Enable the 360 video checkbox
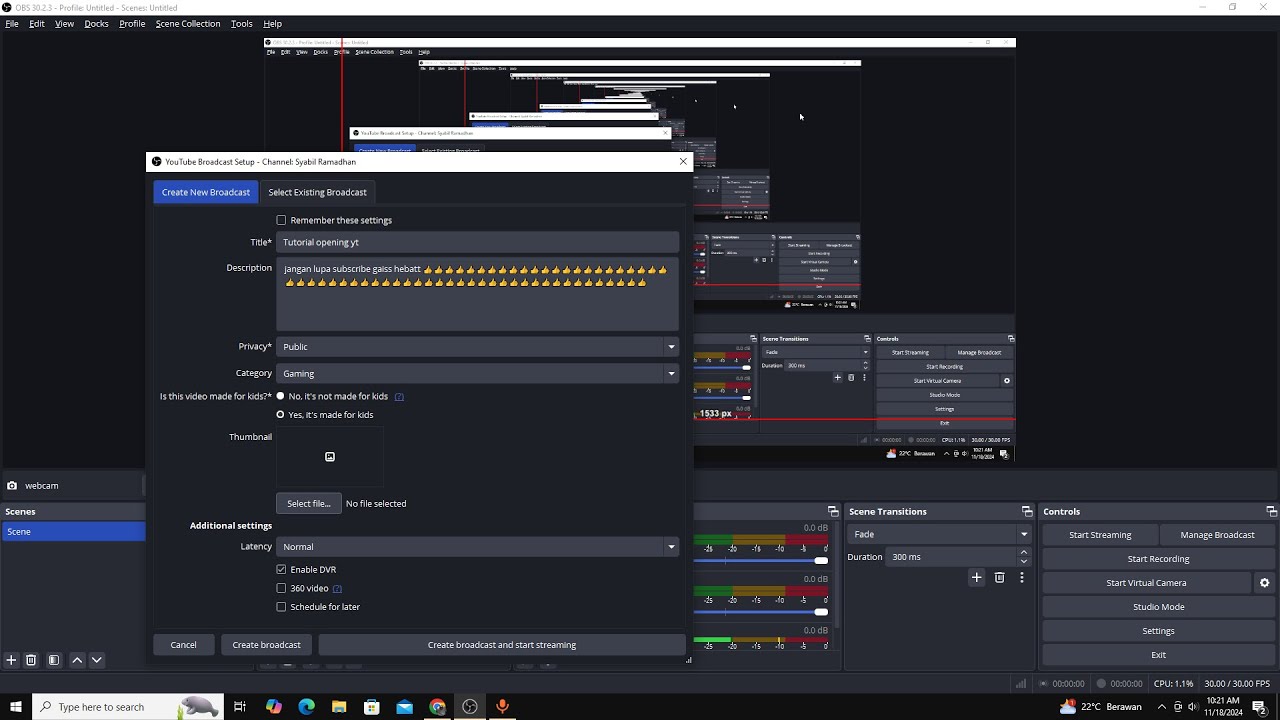 (281, 588)
